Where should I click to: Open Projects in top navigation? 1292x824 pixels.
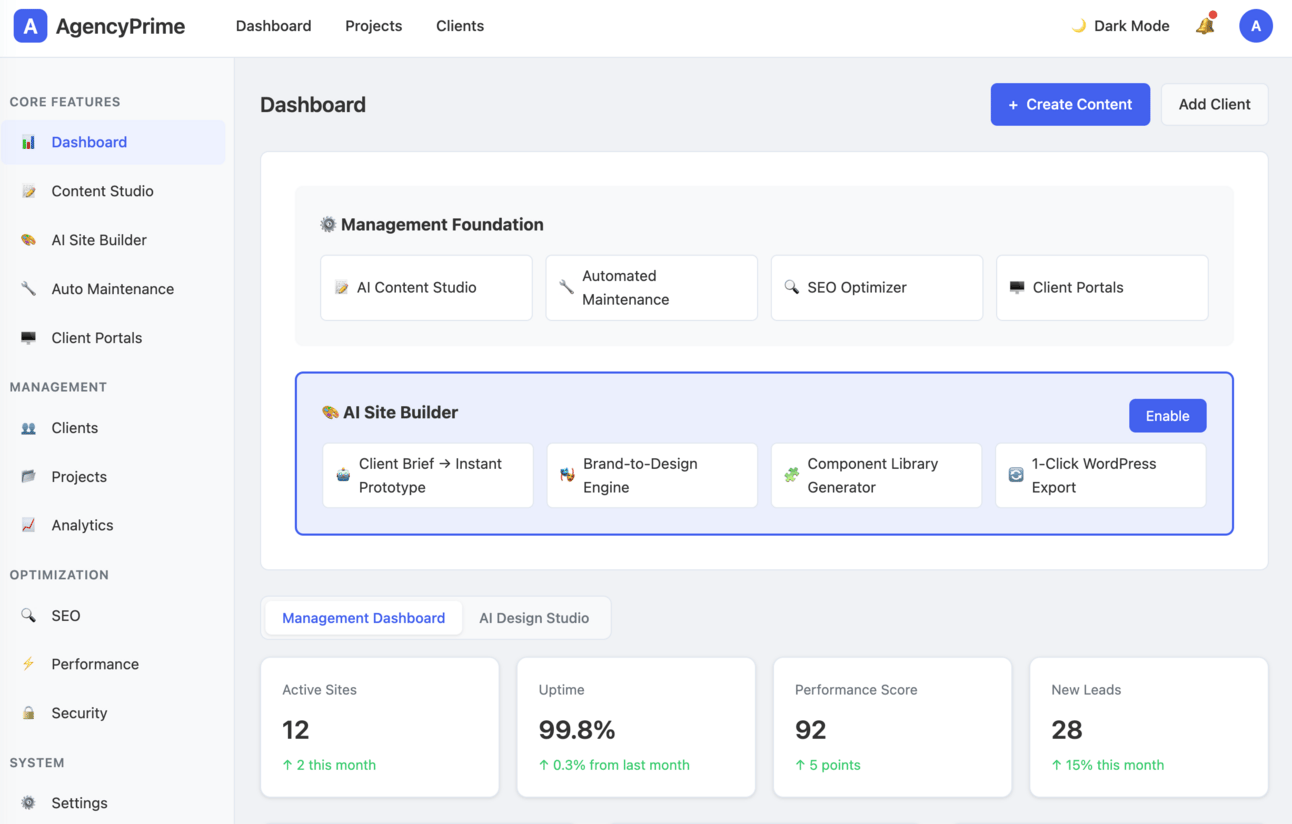[373, 26]
